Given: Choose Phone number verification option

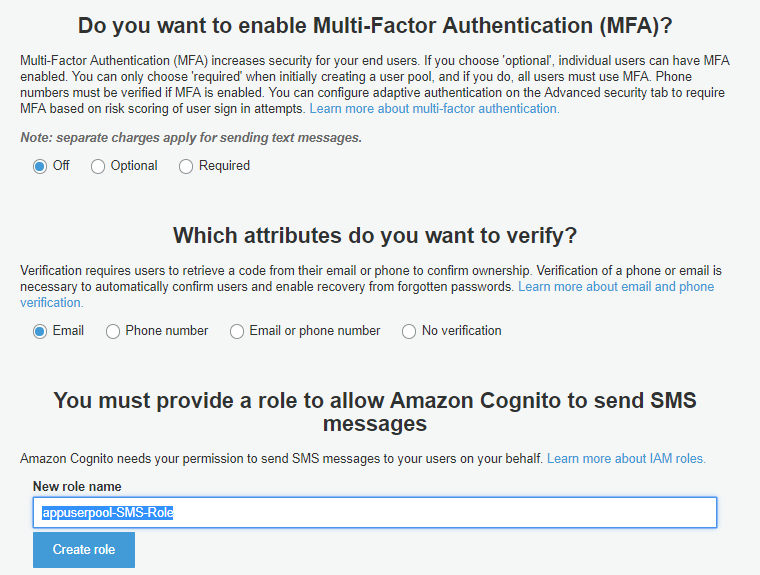Looking at the screenshot, I should [113, 331].
